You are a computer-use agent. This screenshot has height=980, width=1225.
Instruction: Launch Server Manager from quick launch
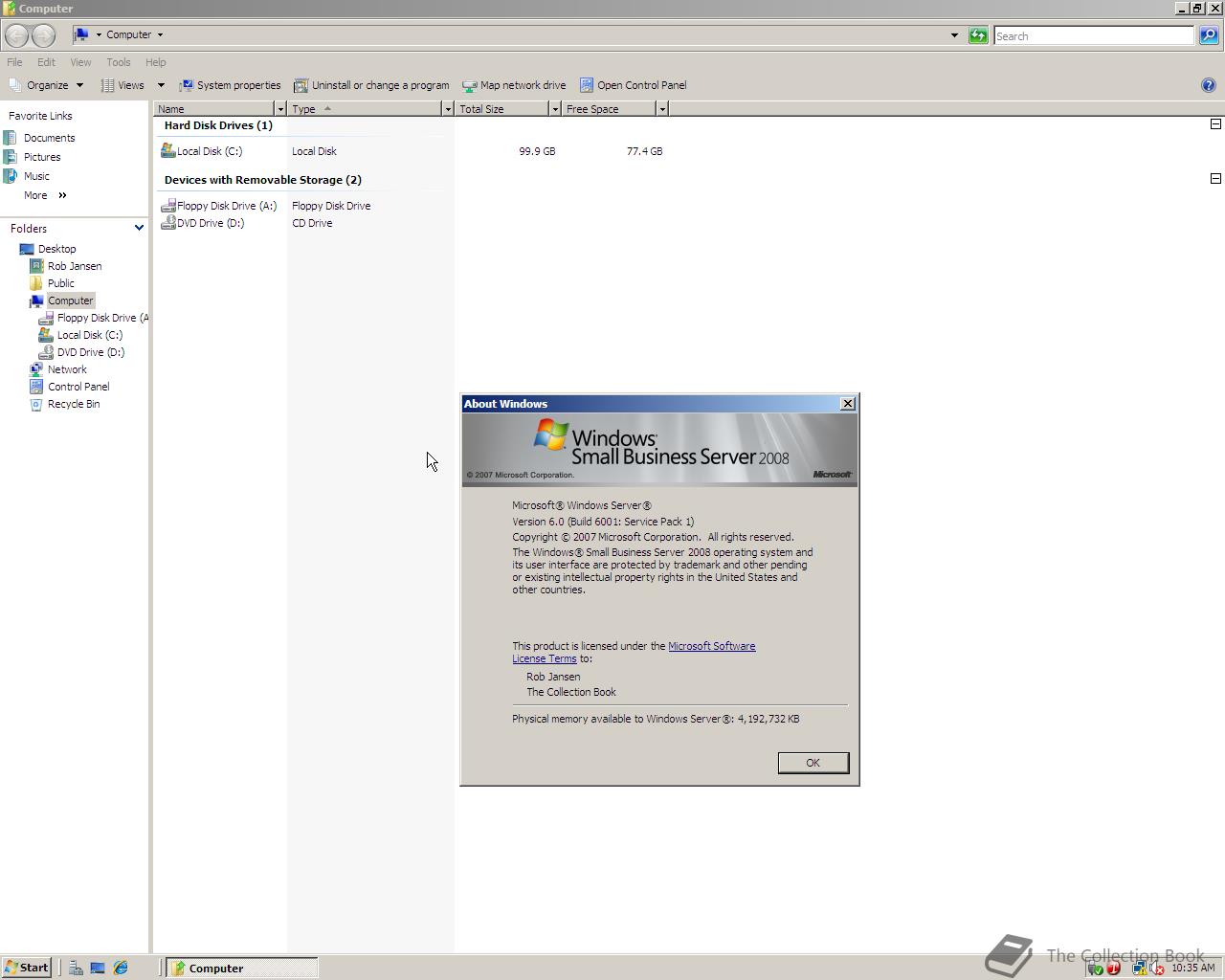click(76, 968)
